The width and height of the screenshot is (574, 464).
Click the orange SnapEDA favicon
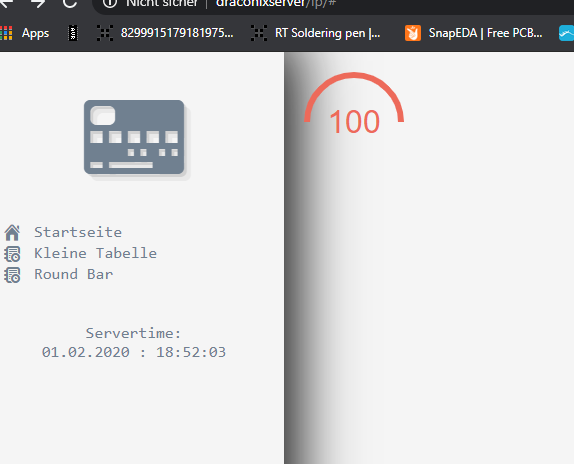[x=413, y=33]
